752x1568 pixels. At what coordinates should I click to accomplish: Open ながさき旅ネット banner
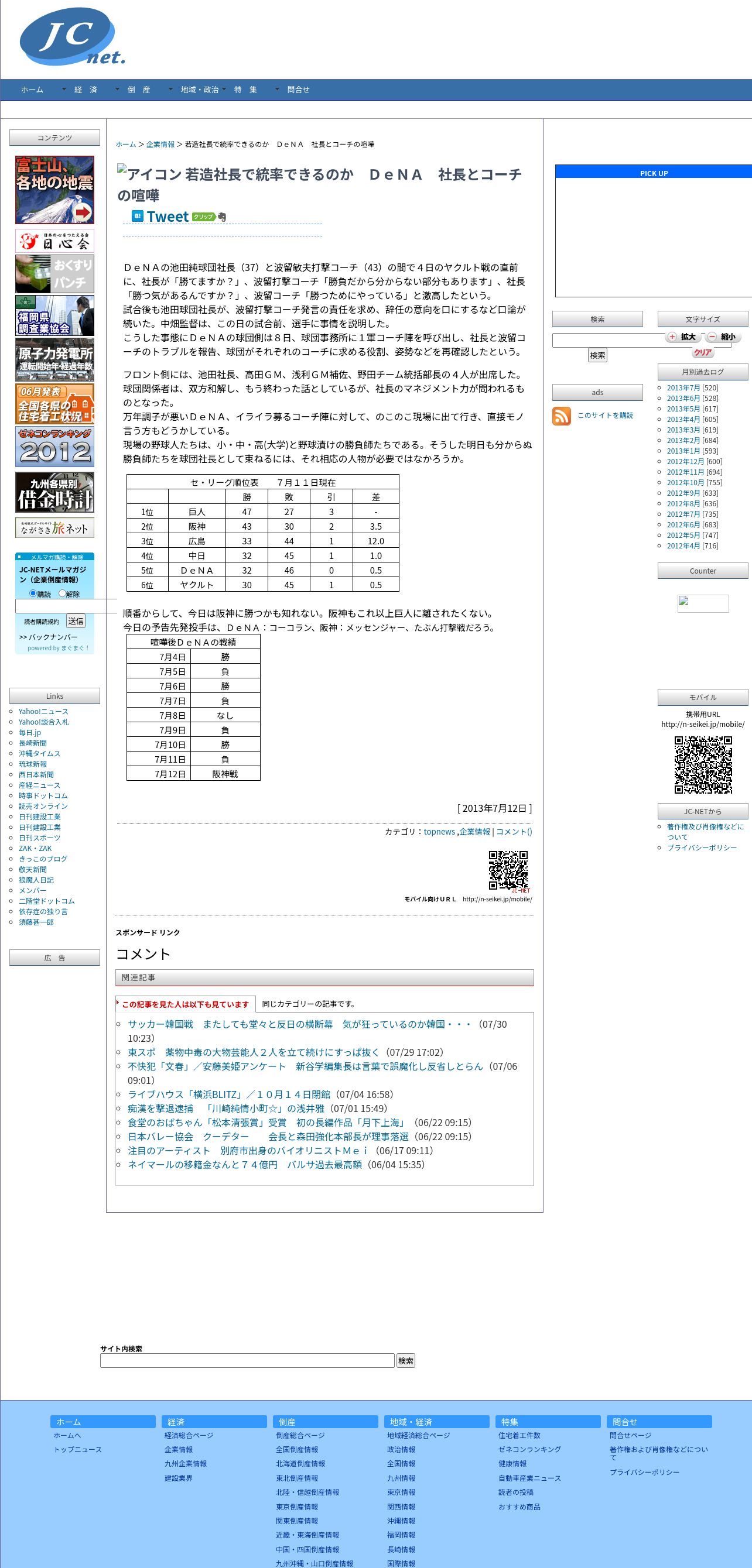tap(55, 528)
